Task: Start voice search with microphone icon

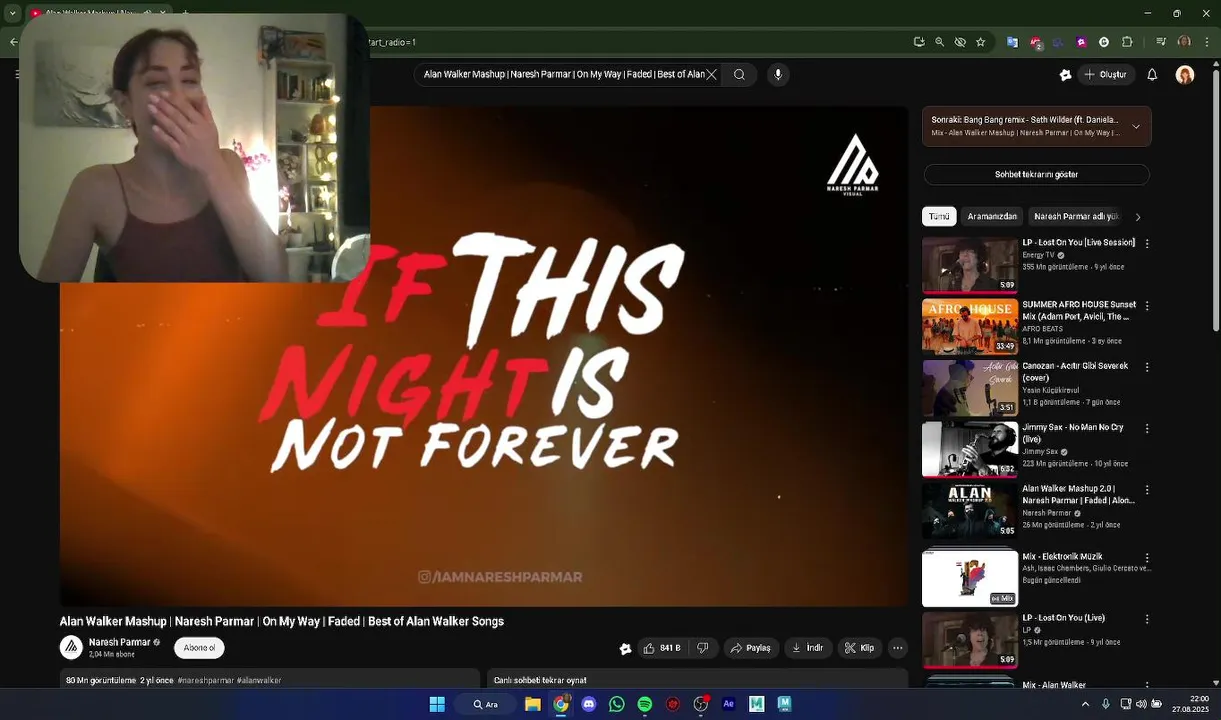Action: [778, 75]
